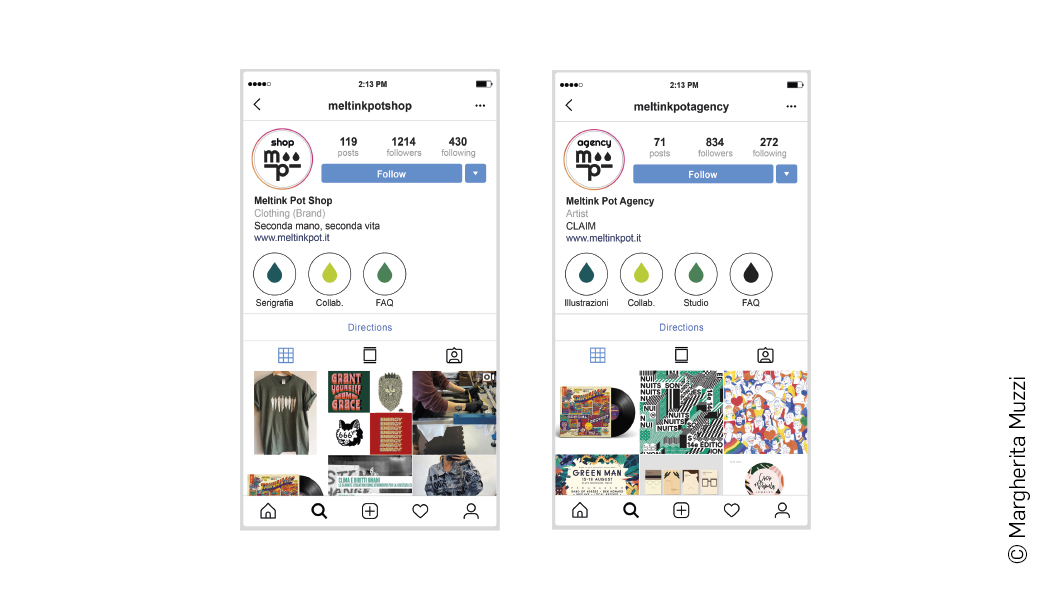Open the green t-shirt post thumbnail
Viewport: 1050px width, 600px height.
(285, 412)
